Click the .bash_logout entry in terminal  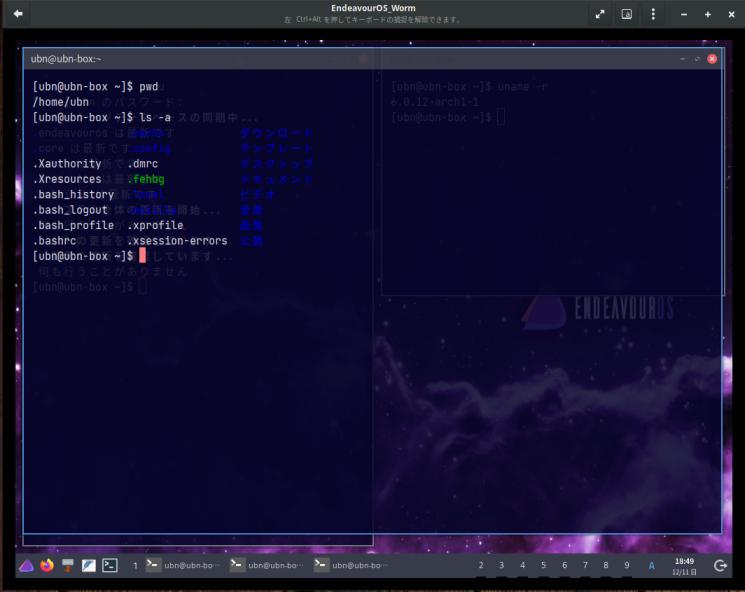coord(70,210)
